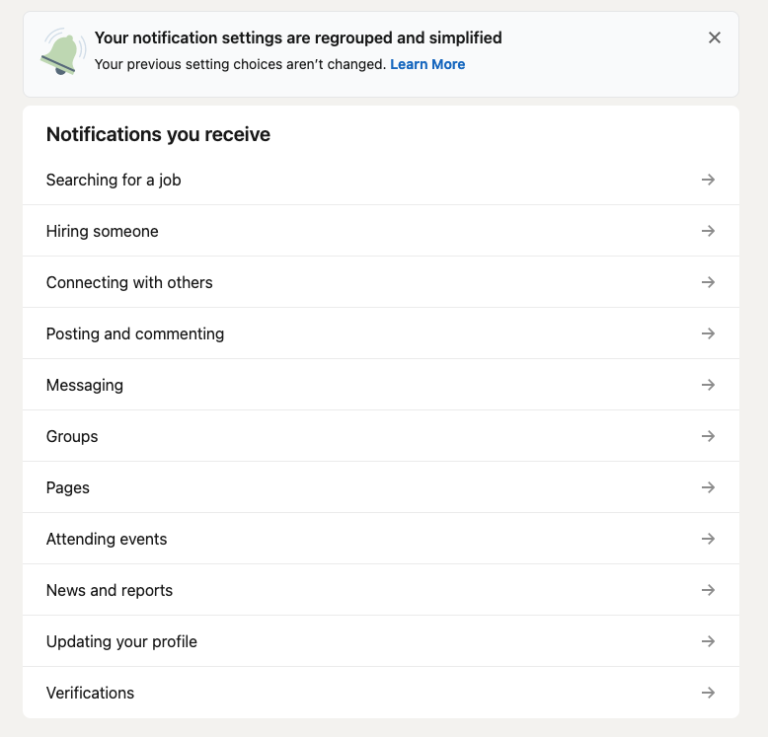Screen dimensions: 768x737
Task: Click arrow icon beside Messaging
Action: click(x=708, y=385)
